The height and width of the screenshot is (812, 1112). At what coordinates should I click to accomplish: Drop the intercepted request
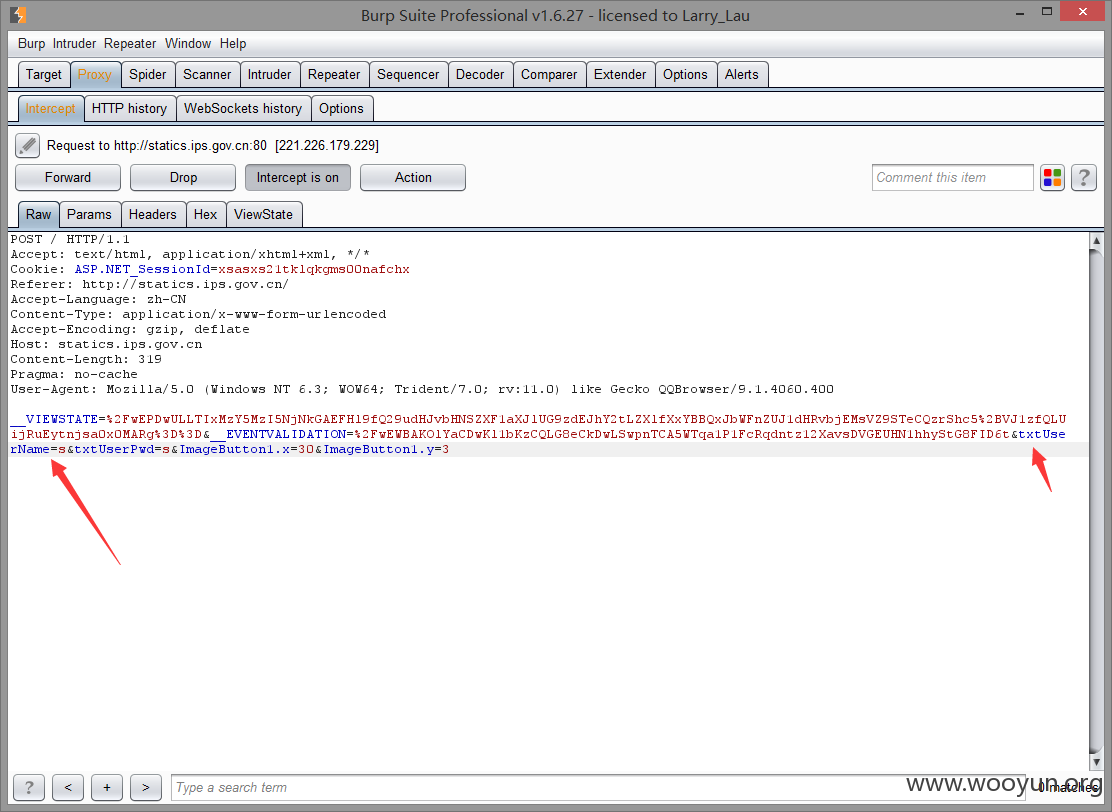click(x=183, y=177)
